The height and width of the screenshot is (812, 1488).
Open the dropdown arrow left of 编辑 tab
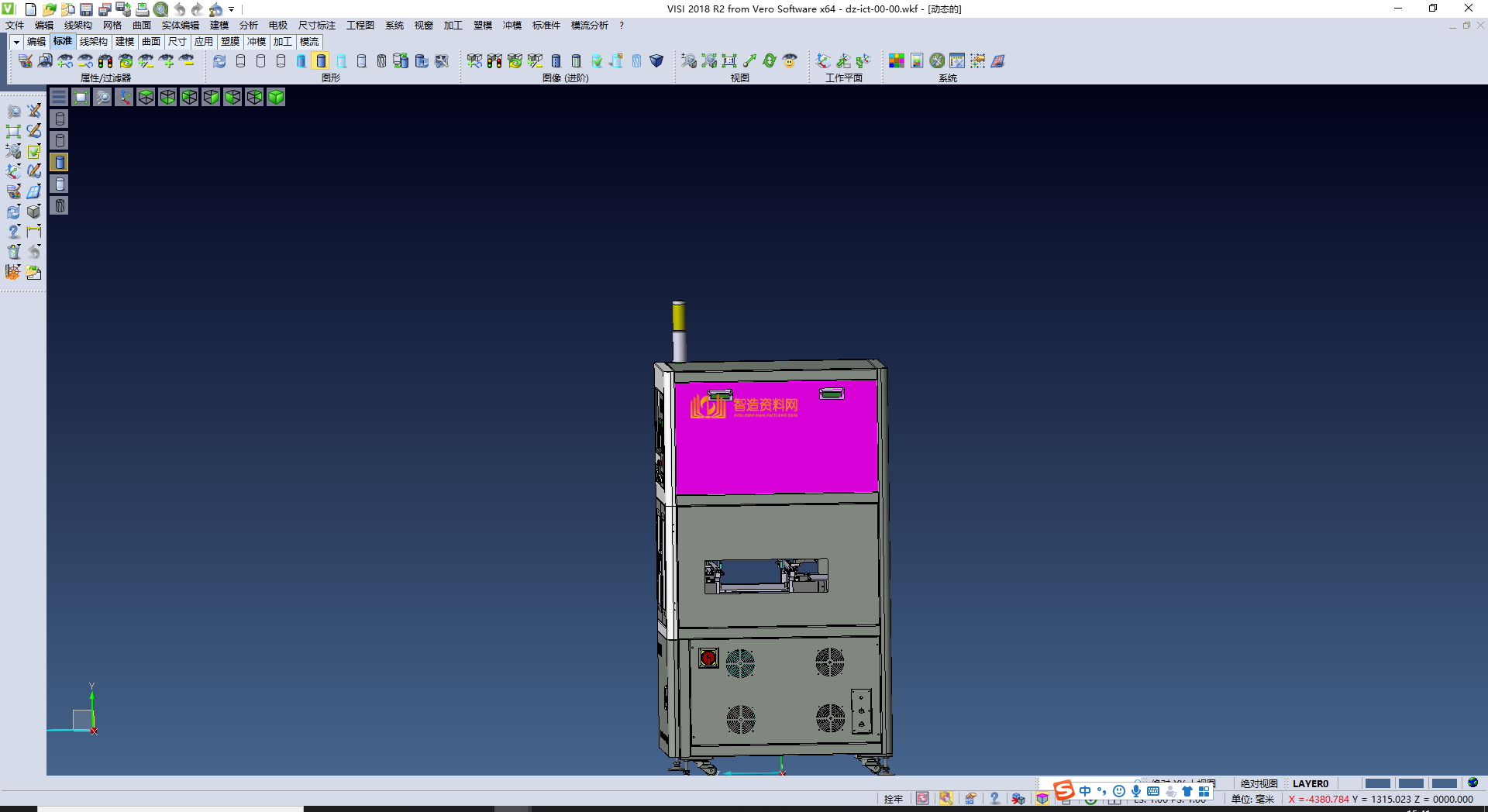coord(15,42)
